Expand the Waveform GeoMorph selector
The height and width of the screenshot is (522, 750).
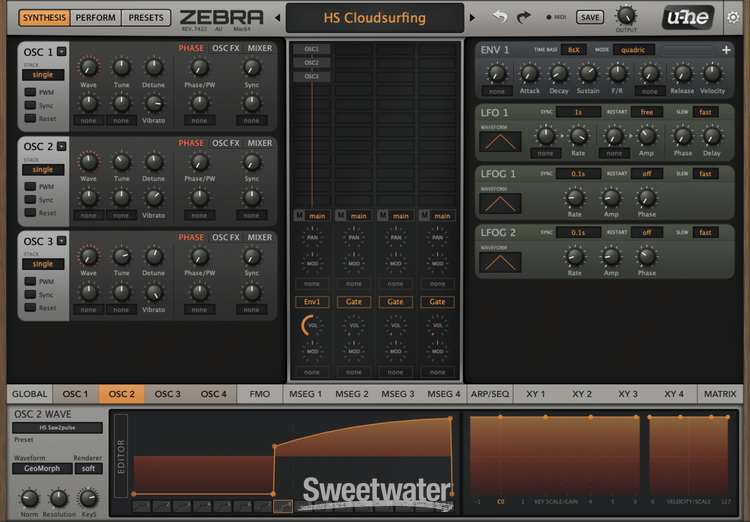pyautogui.click(x=43, y=467)
